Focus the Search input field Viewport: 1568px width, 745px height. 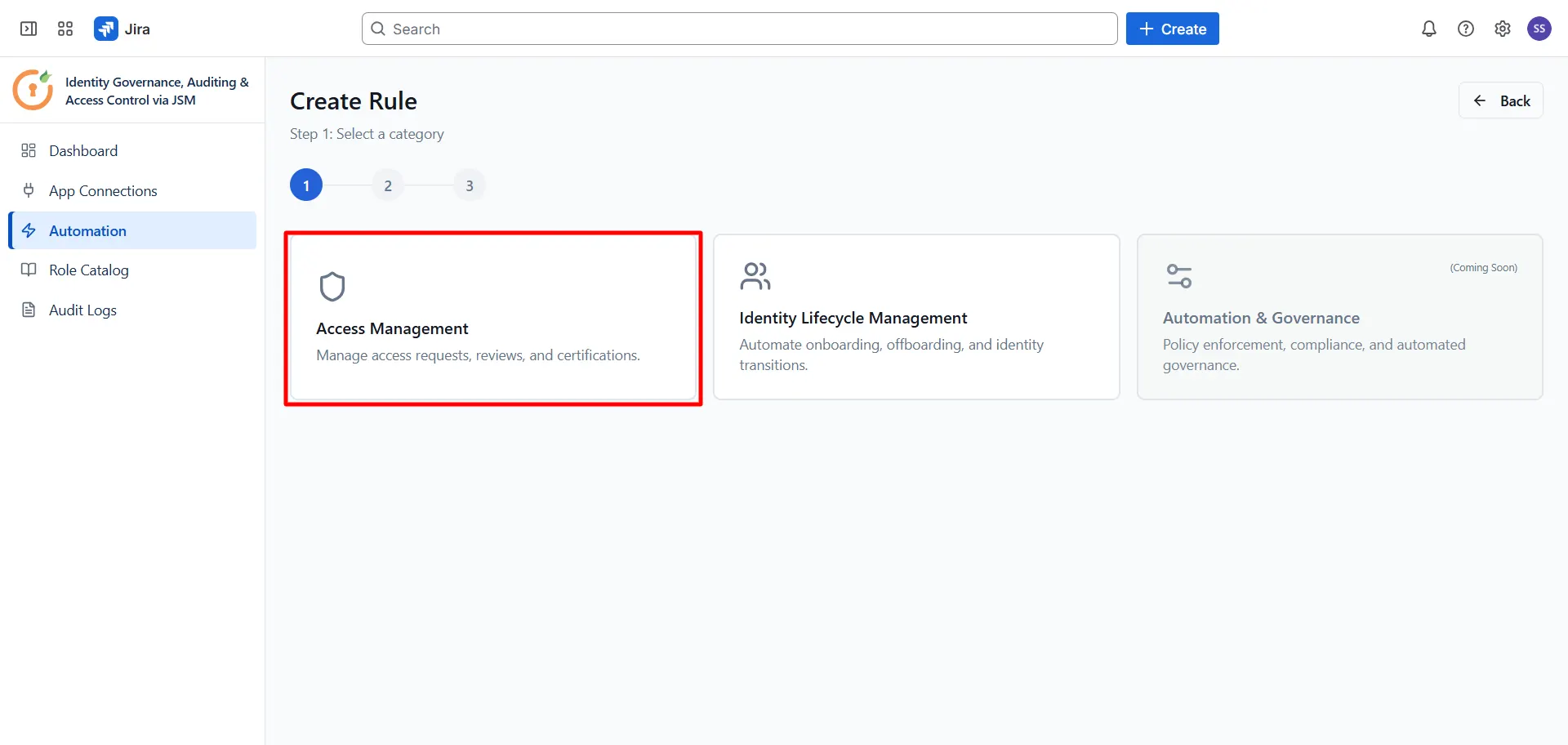pyautogui.click(x=739, y=29)
